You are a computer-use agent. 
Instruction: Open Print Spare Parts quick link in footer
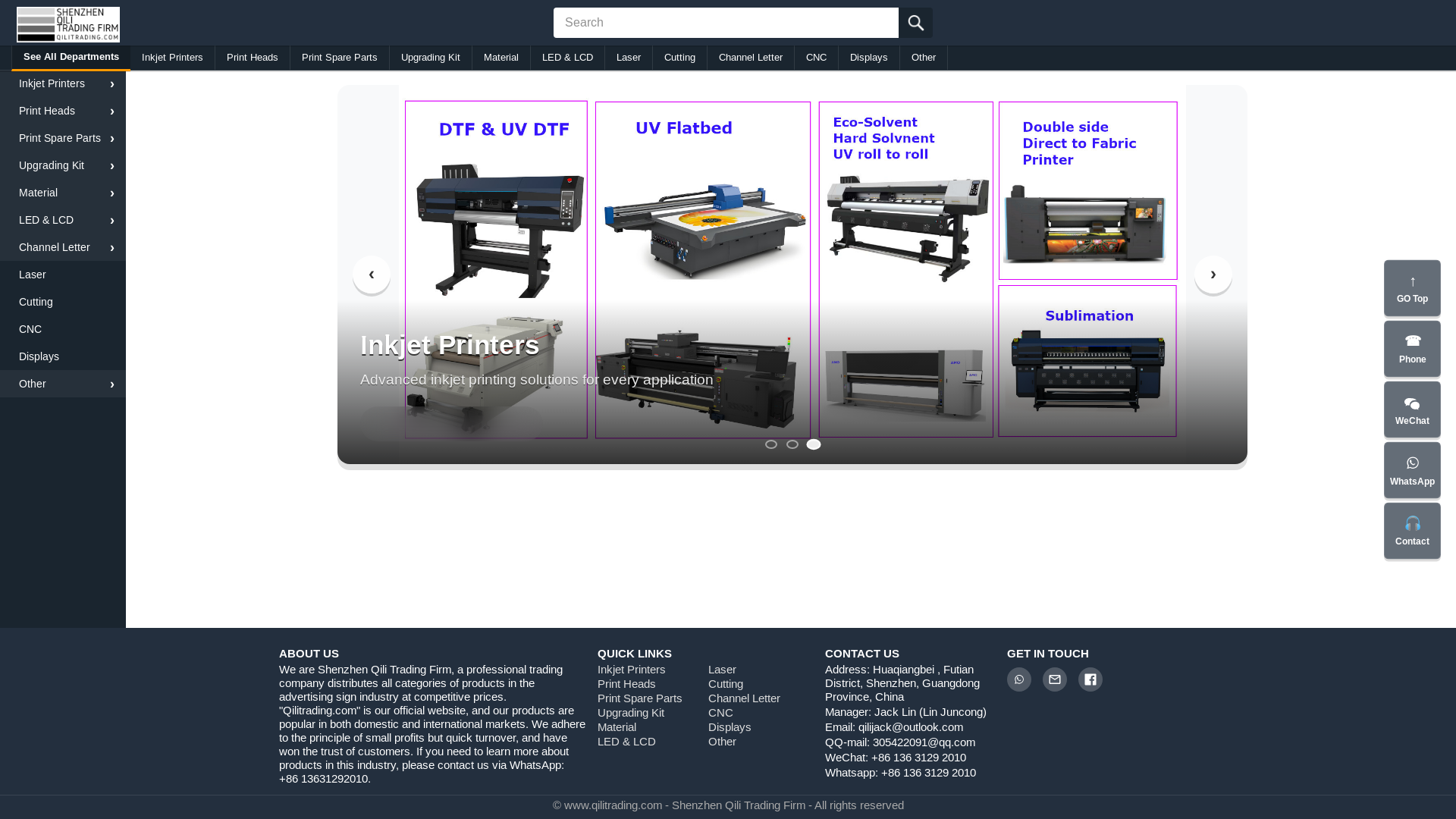pos(639,698)
